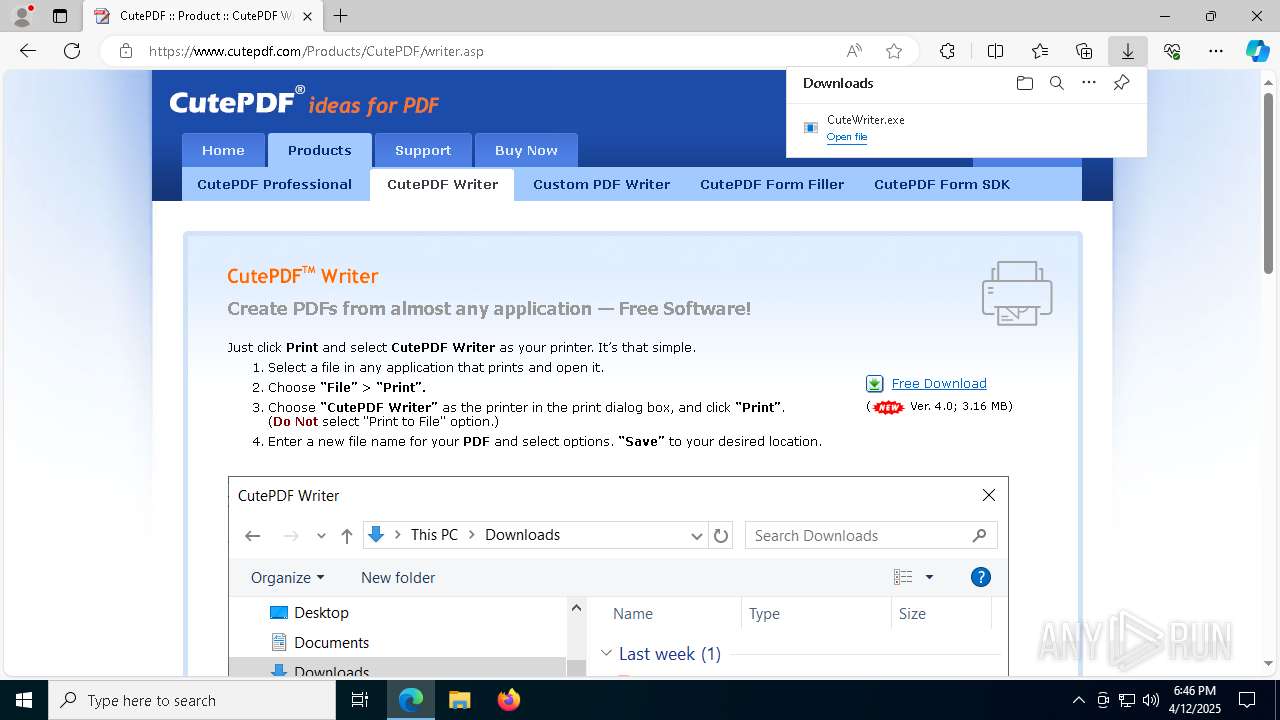Click the address bar URL field

pyautogui.click(x=490, y=51)
